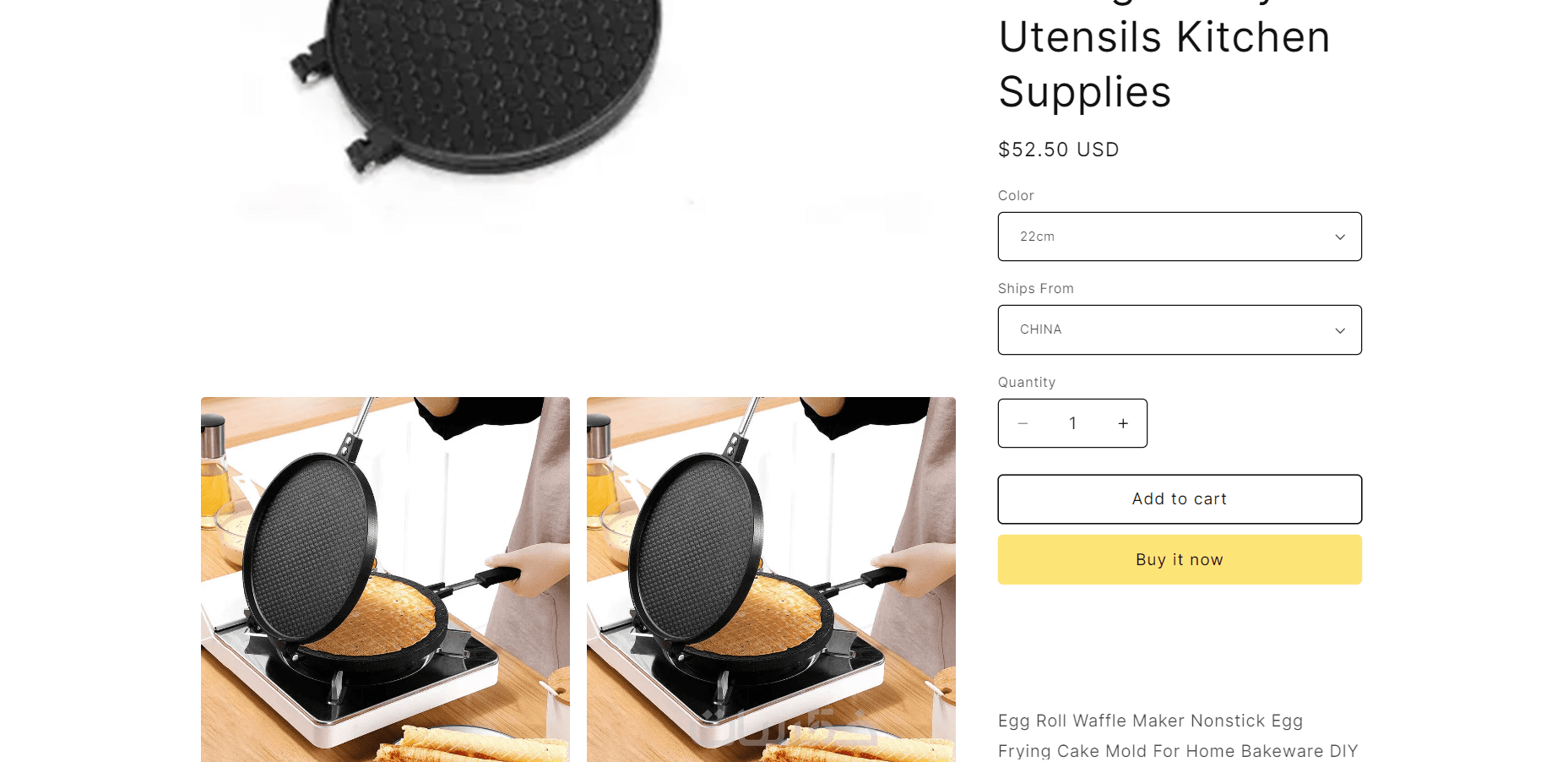Image resolution: width=1568 pixels, height=762 pixels.
Task: Click the Utensils Kitchen title line
Action: pos(1164,37)
